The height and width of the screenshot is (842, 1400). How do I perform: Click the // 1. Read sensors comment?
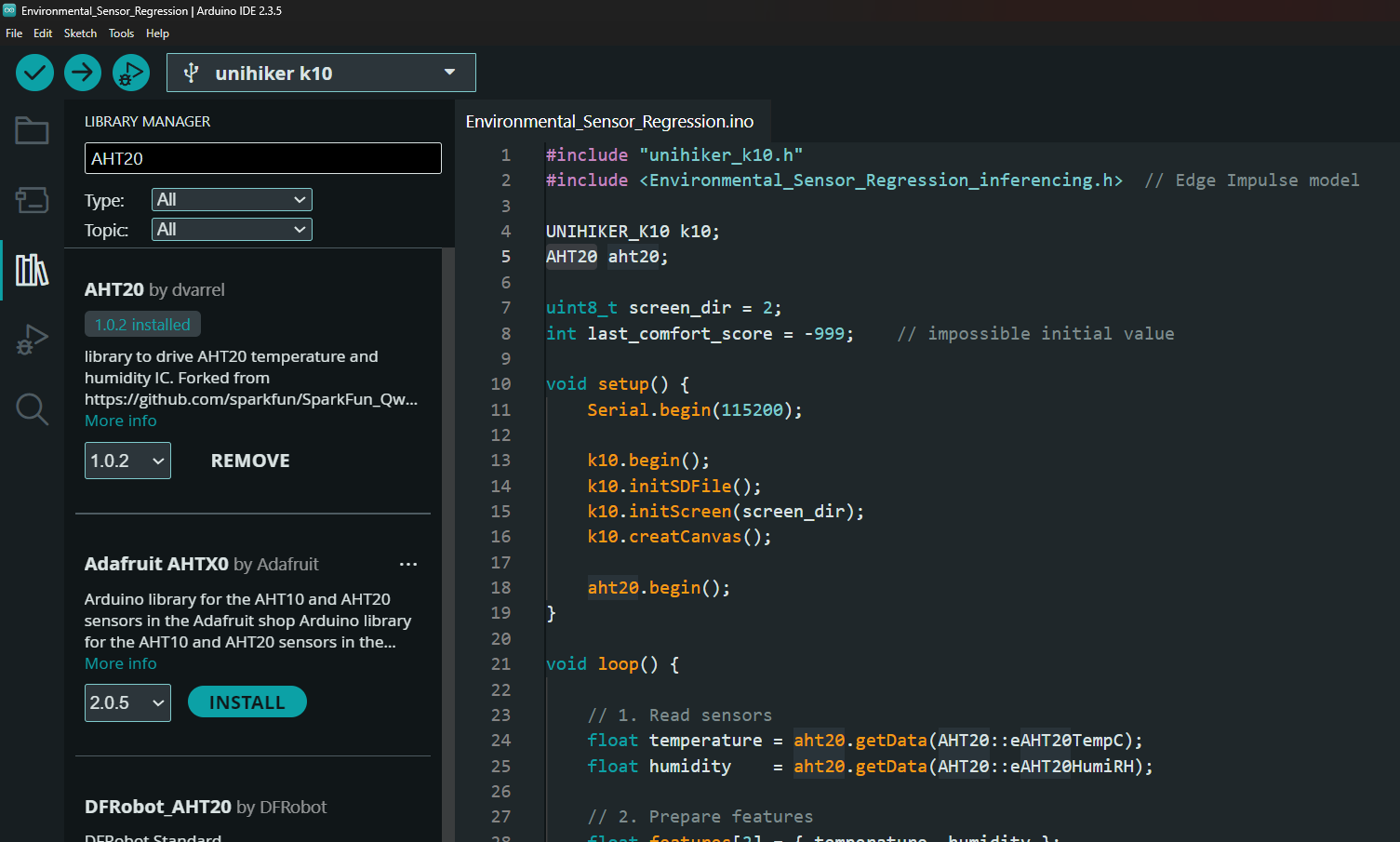point(680,715)
